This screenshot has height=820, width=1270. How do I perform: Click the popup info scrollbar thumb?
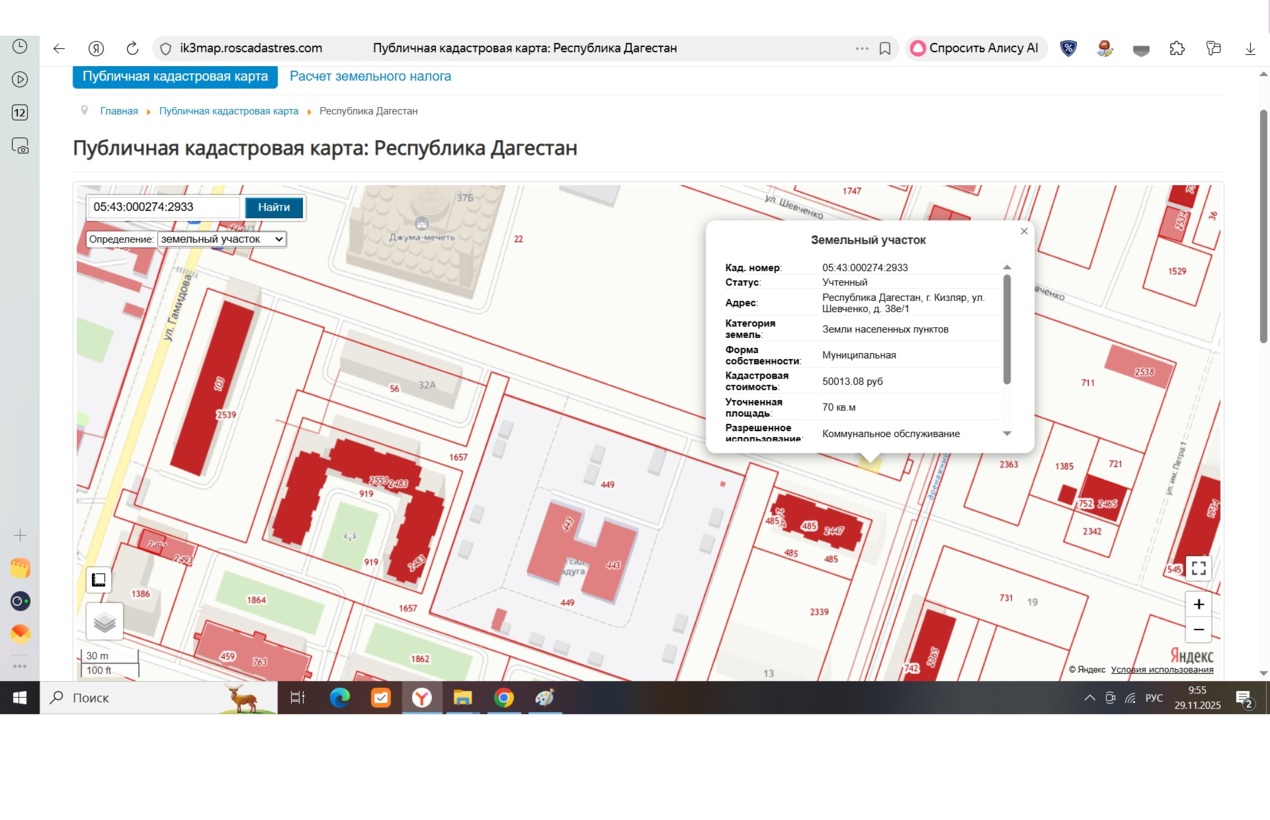(1007, 329)
